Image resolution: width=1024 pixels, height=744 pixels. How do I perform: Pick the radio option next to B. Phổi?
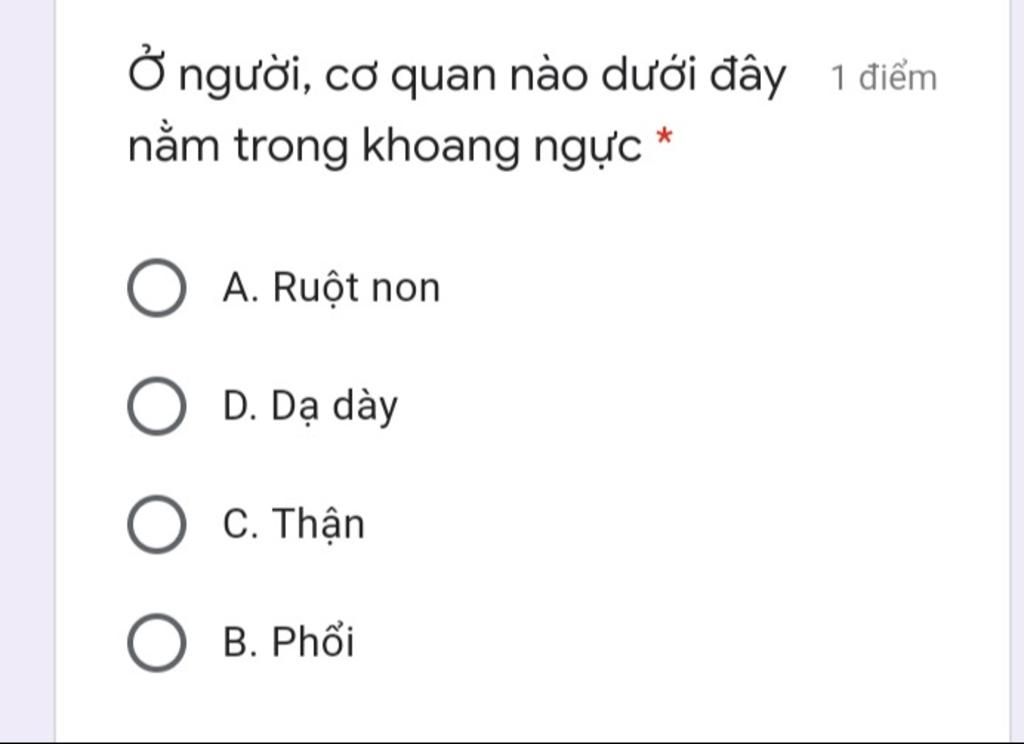click(157, 642)
